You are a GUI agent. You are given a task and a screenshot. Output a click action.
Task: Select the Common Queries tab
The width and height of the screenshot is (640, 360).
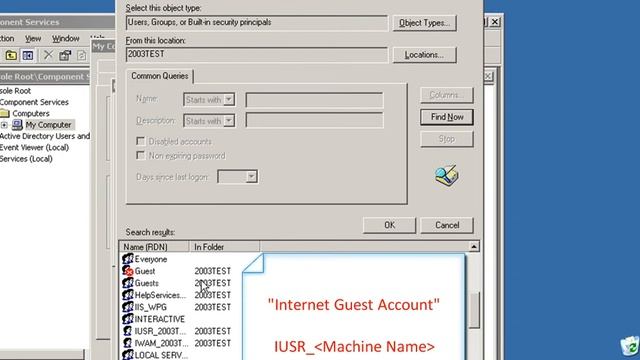160,76
